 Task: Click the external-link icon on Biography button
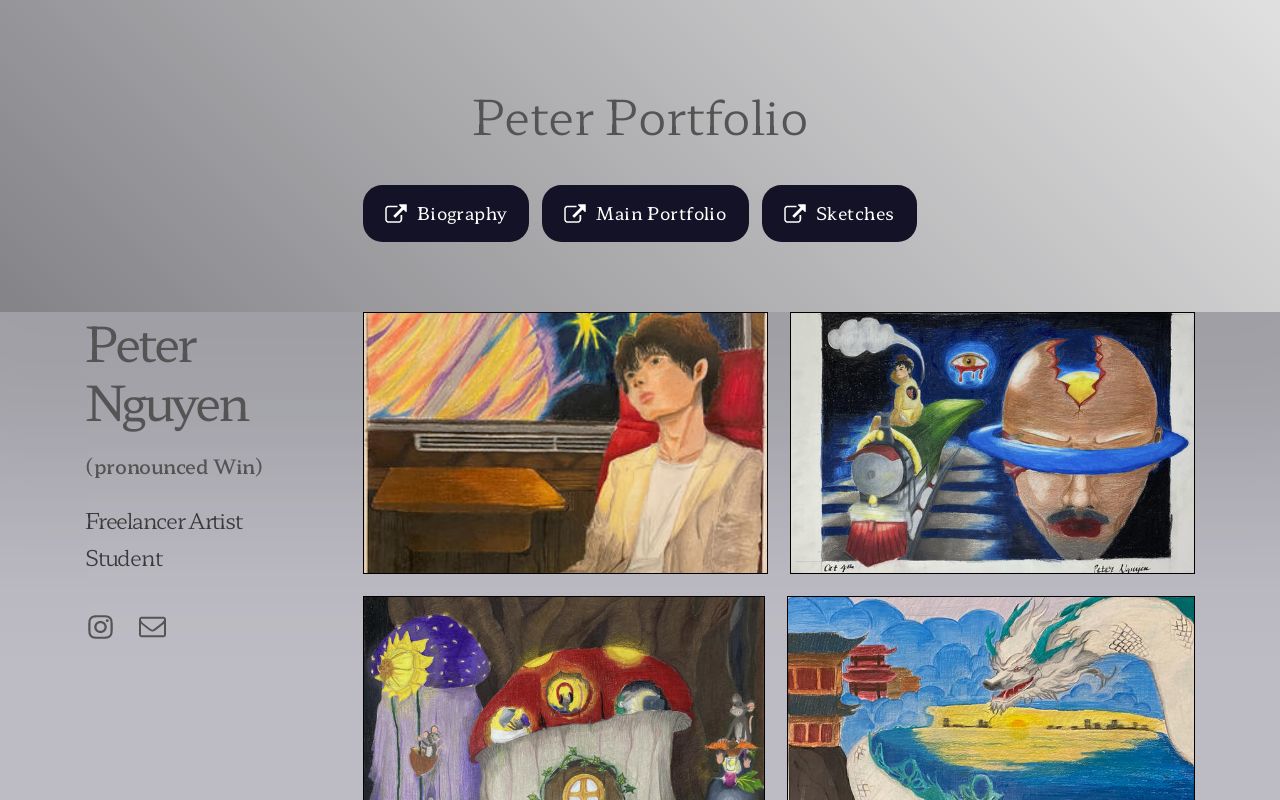[396, 213]
